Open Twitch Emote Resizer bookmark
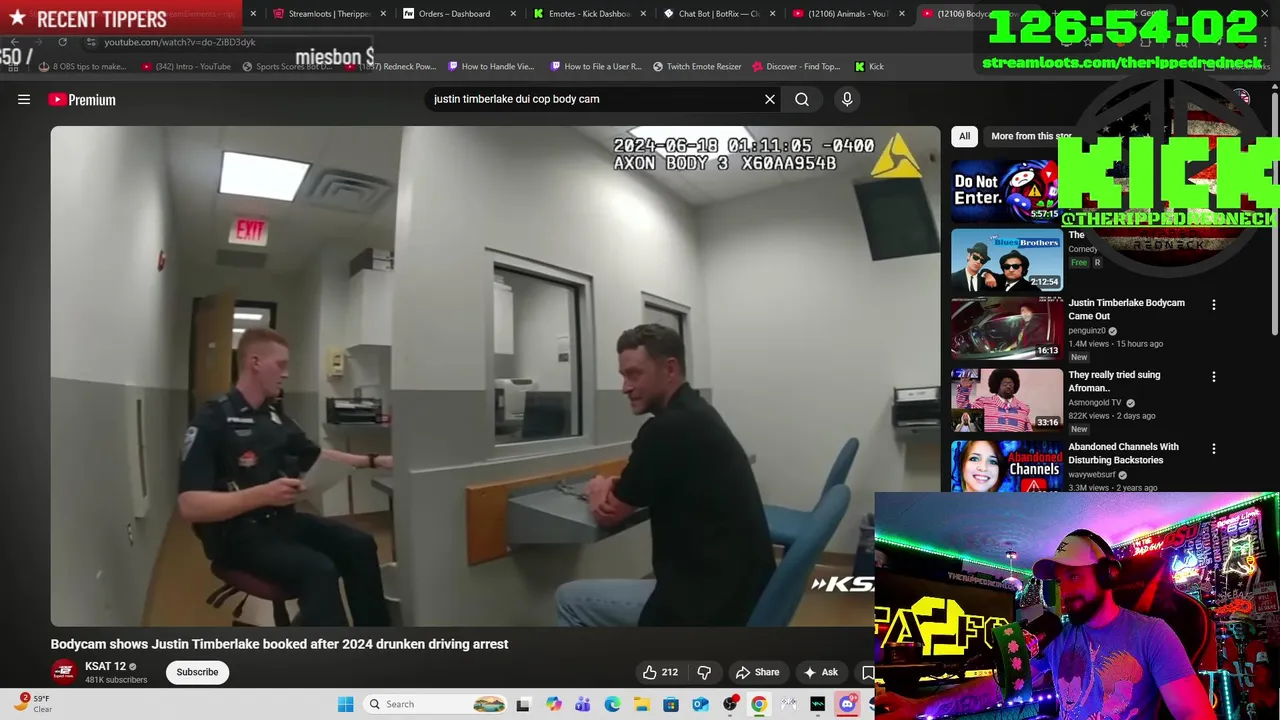 [x=697, y=66]
